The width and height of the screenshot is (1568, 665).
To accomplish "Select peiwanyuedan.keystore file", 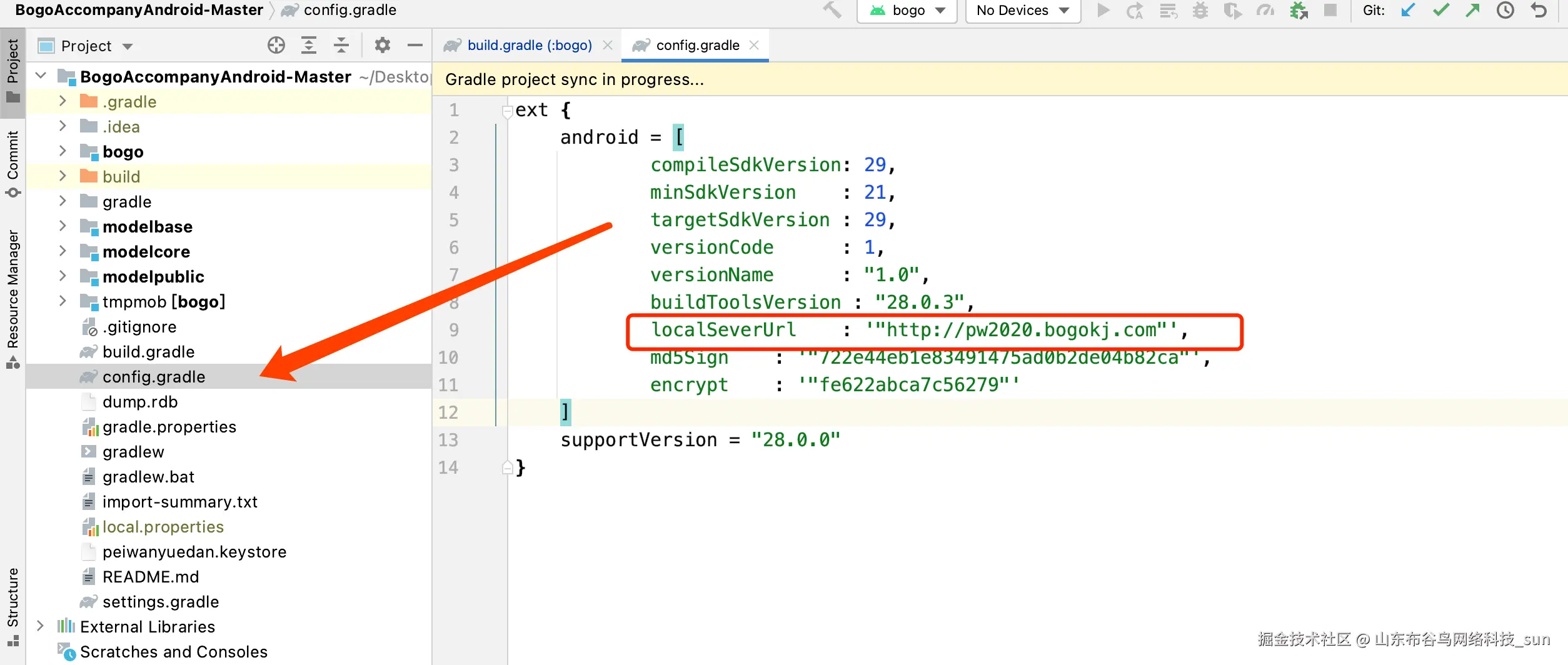I will (228, 552).
